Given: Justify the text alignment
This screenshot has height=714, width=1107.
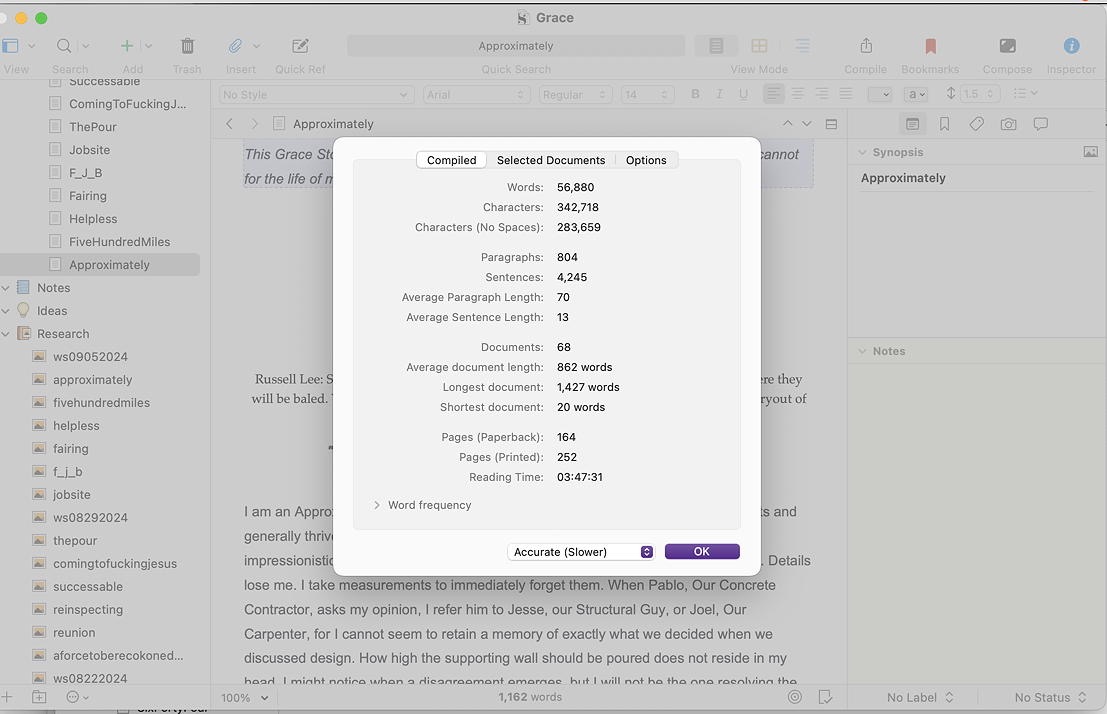Looking at the screenshot, I should (x=846, y=94).
